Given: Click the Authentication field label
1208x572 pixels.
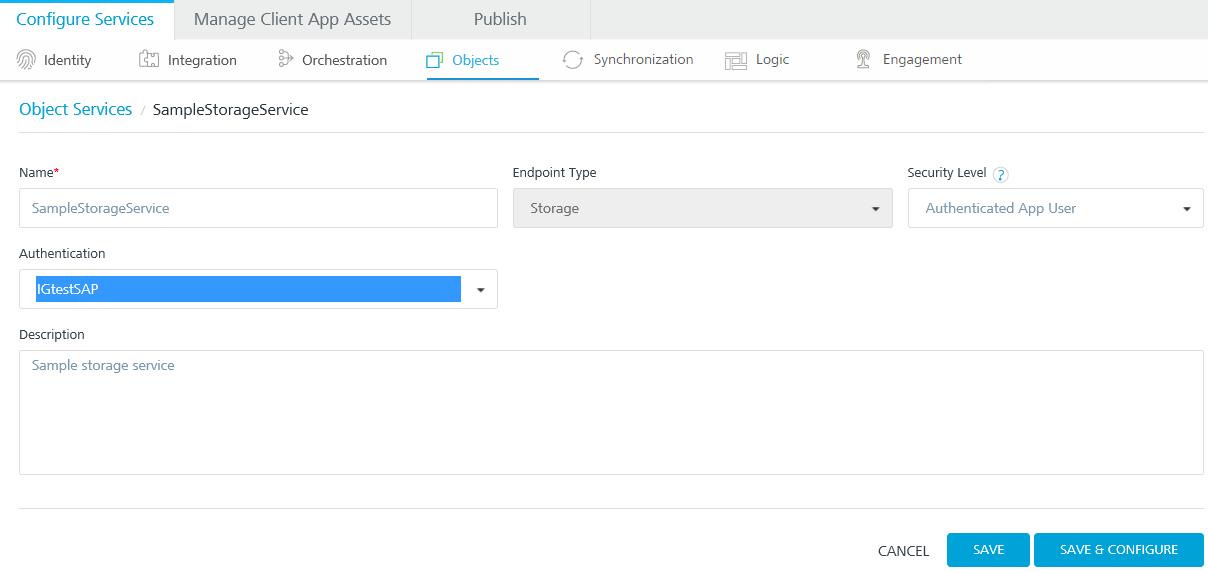Looking at the screenshot, I should 62,254.
